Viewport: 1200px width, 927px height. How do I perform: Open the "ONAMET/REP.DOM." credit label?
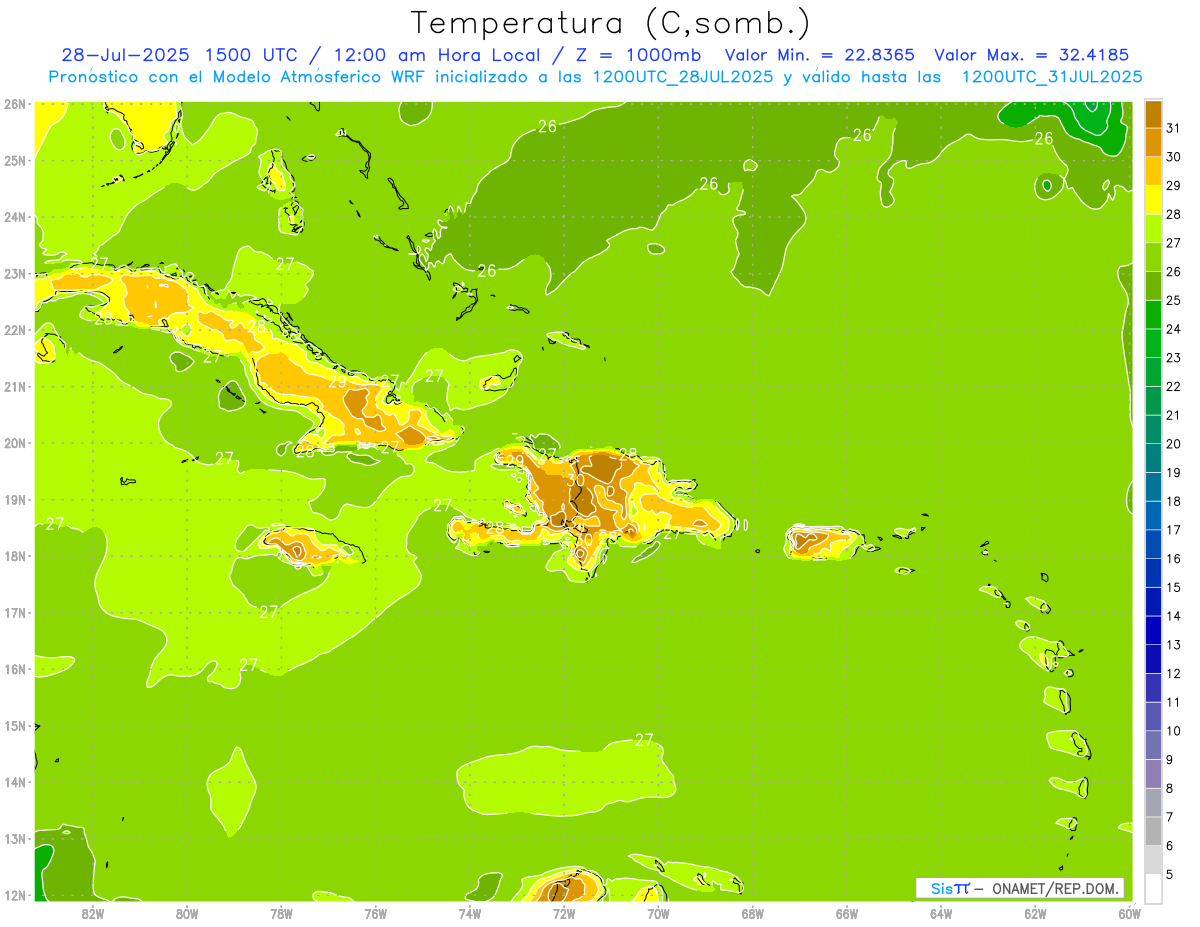click(x=1057, y=888)
